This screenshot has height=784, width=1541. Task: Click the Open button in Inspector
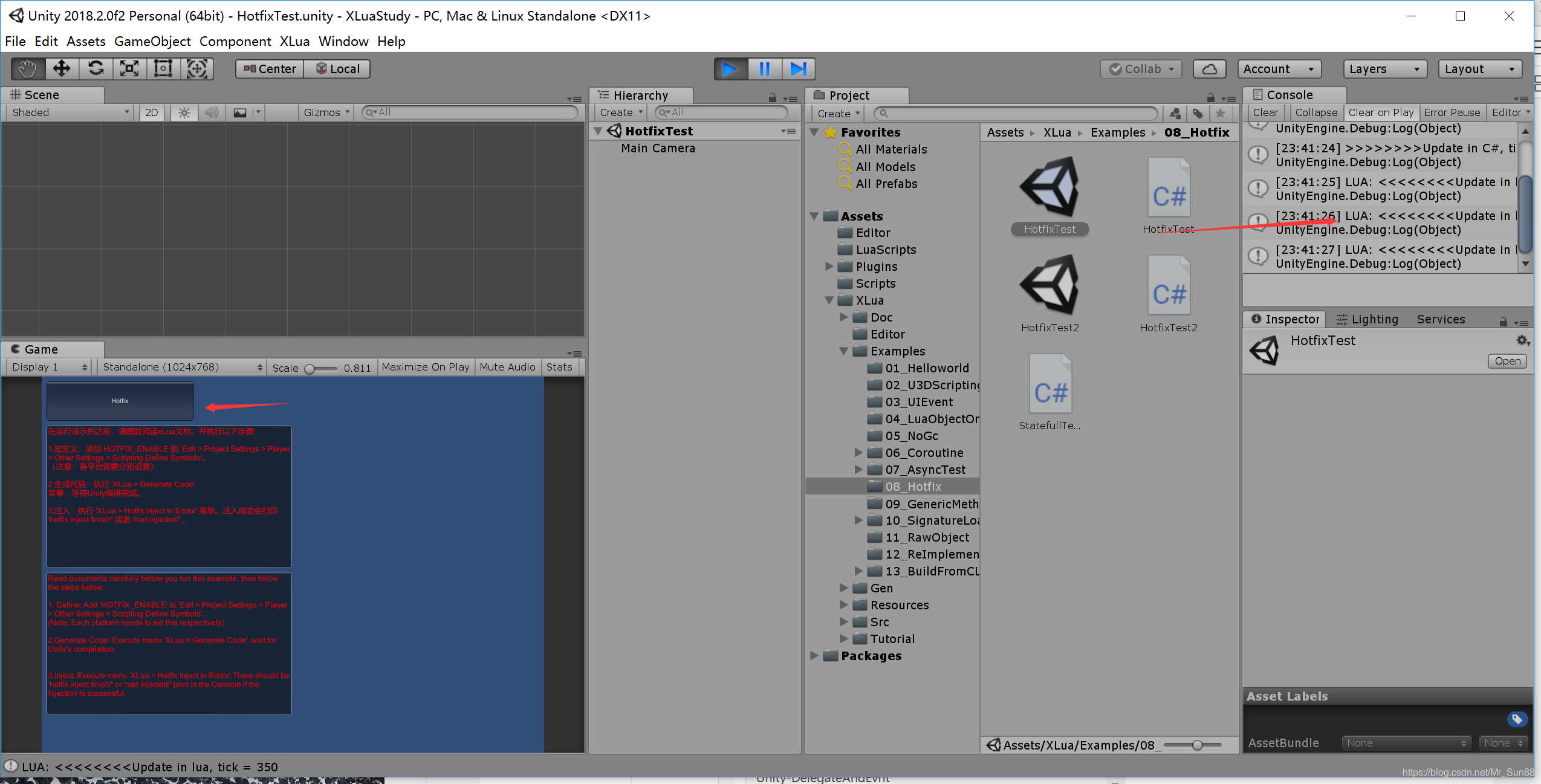[1507, 361]
